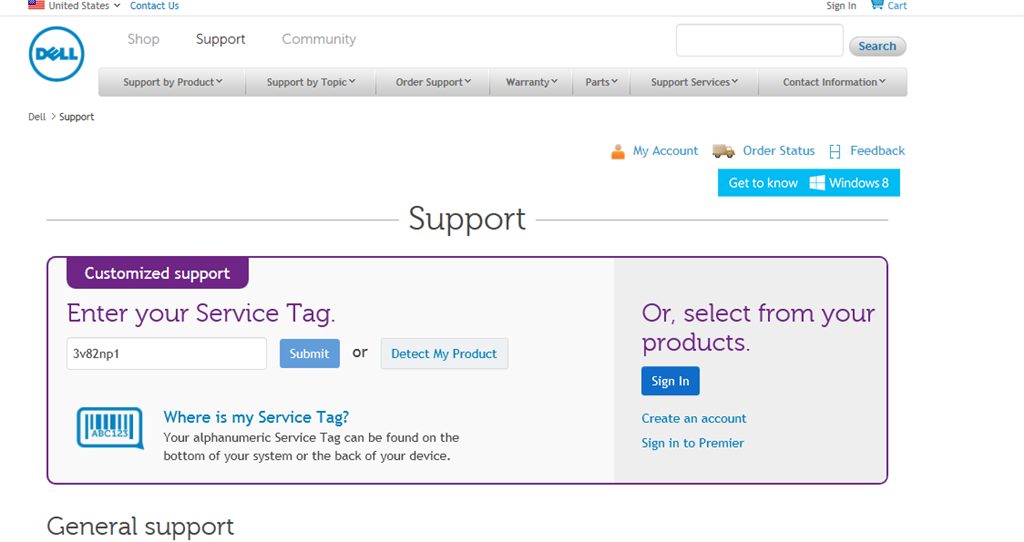
Task: Click the Service Tag barcode icon
Action: pyautogui.click(x=110, y=428)
